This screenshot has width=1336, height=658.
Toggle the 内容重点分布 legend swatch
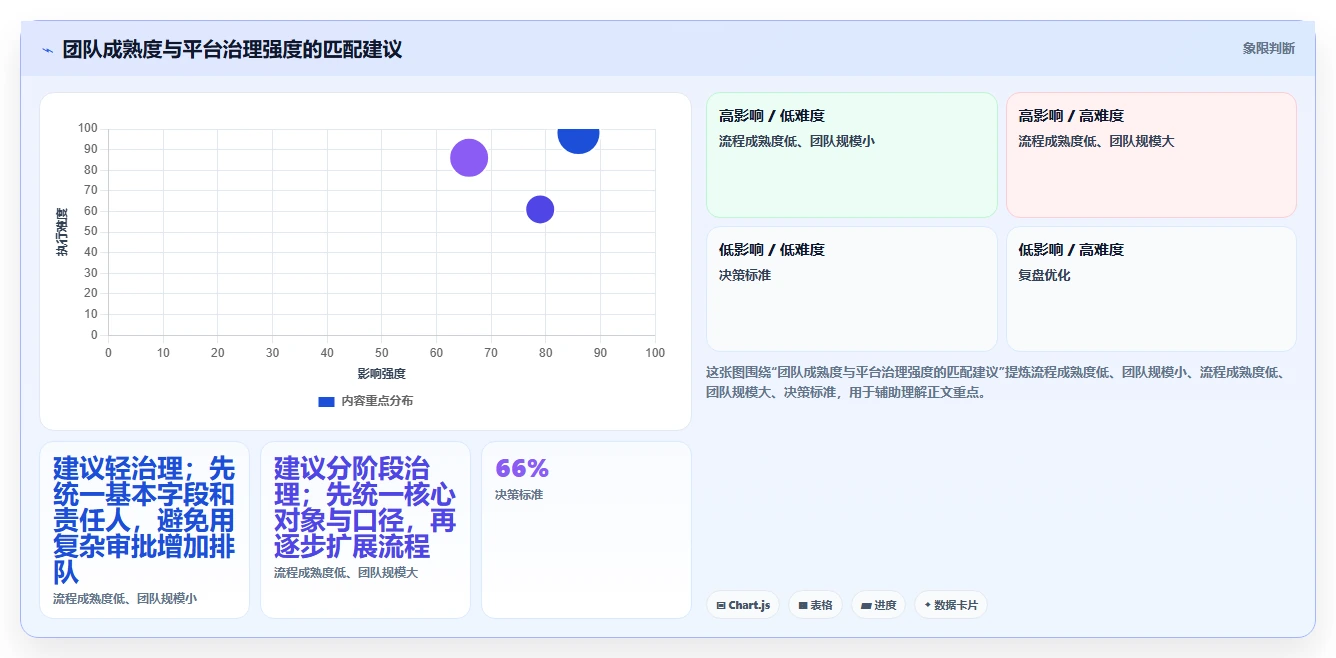pyautogui.click(x=326, y=401)
